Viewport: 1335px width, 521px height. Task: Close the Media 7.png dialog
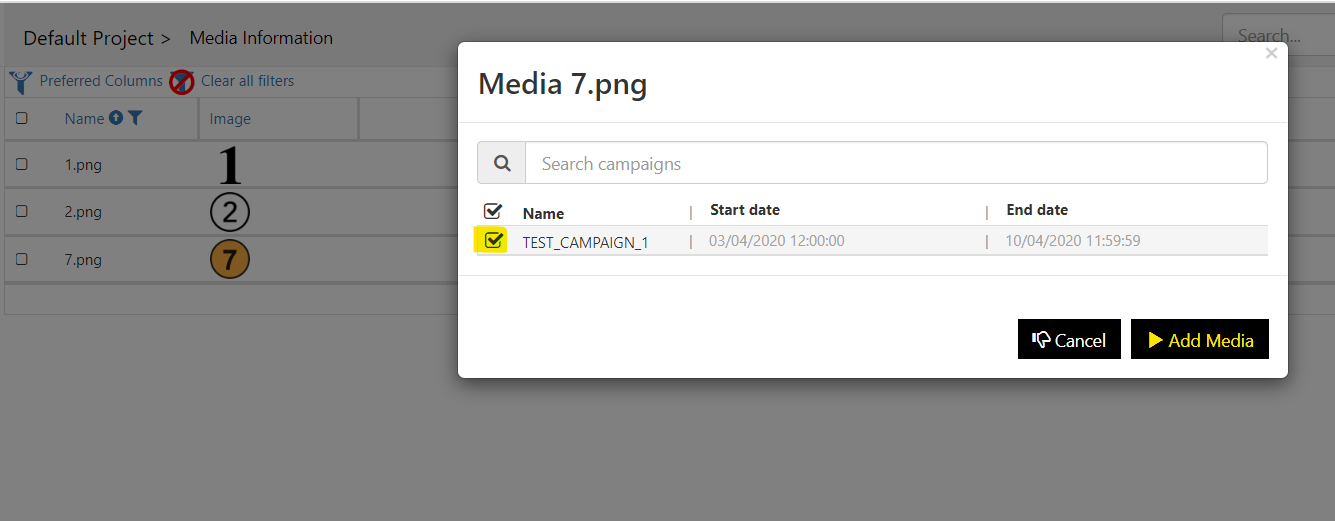tap(1271, 54)
